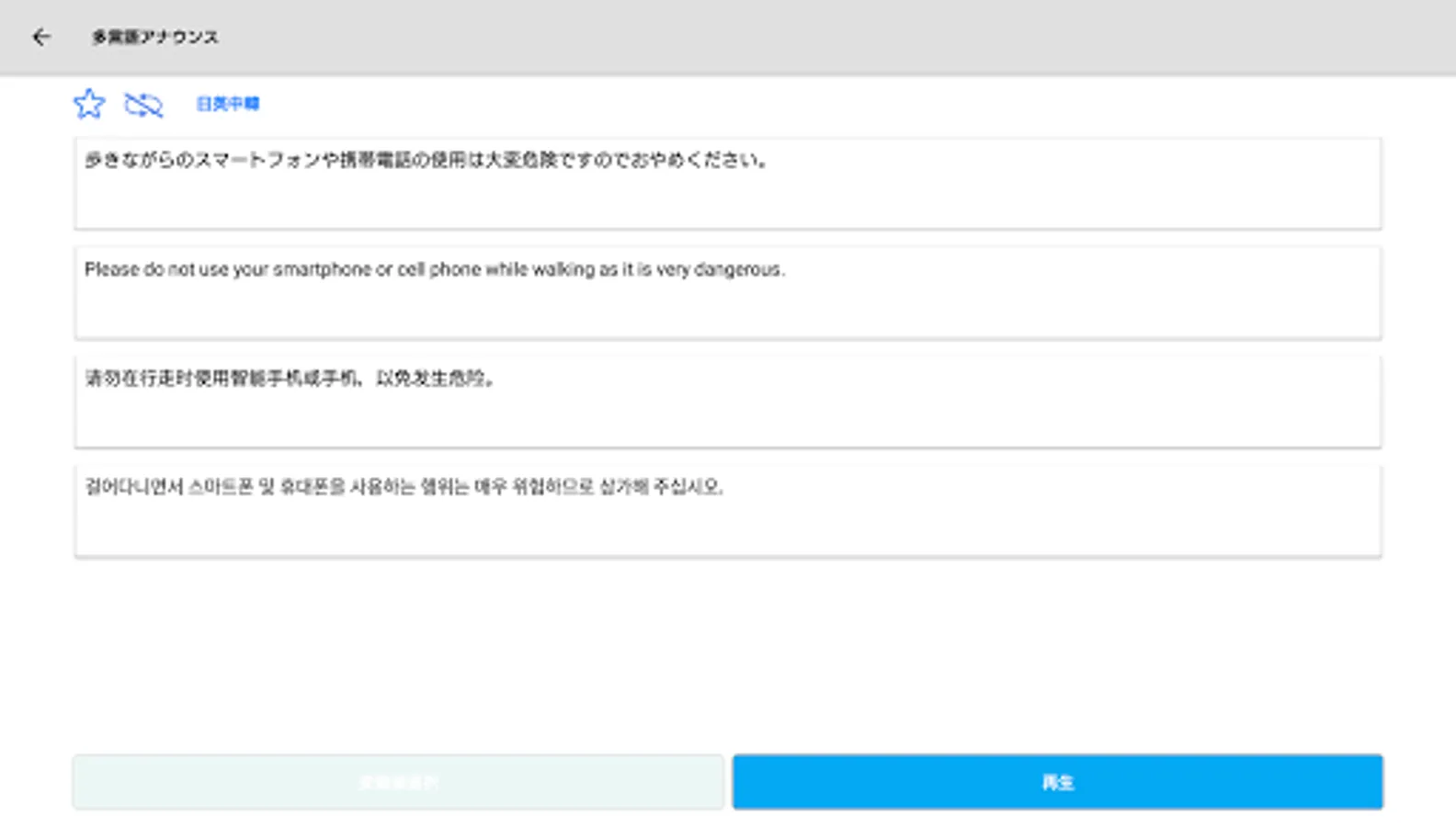This screenshot has height=827, width=1456.
Task: Click the English announcement text field
Action: [728, 293]
